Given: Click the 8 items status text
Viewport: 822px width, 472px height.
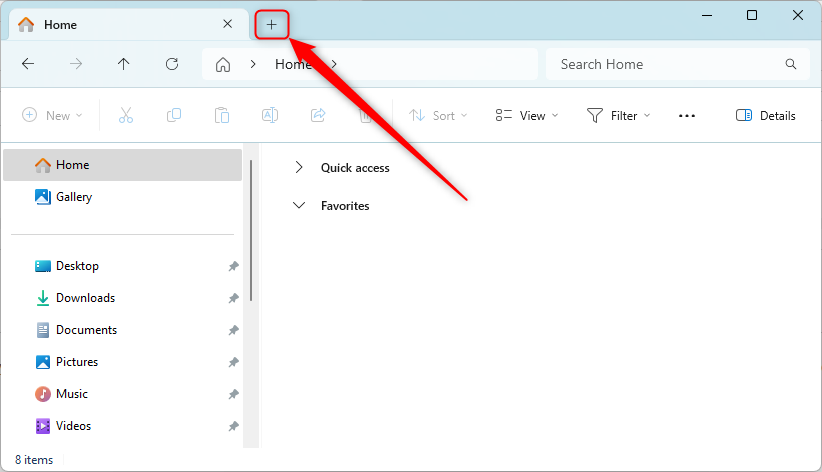Looking at the screenshot, I should pos(34,460).
